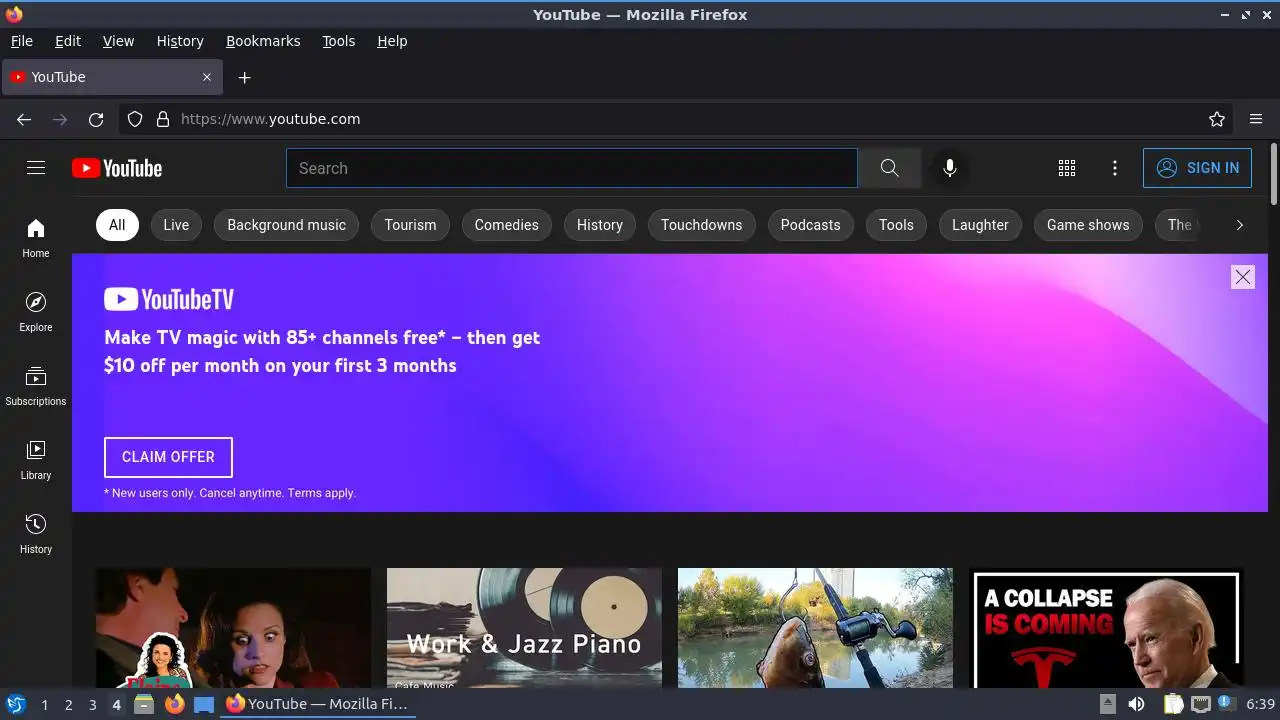The width and height of the screenshot is (1280, 720).
Task: Click the tracking protection shield icon
Action: click(135, 119)
